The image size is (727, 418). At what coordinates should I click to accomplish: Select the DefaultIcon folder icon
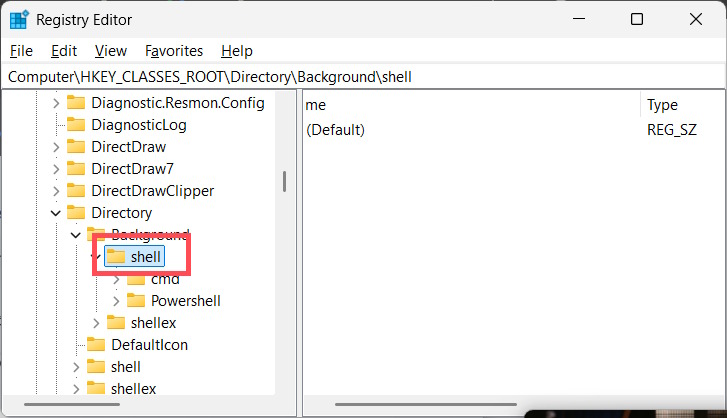[x=96, y=344]
